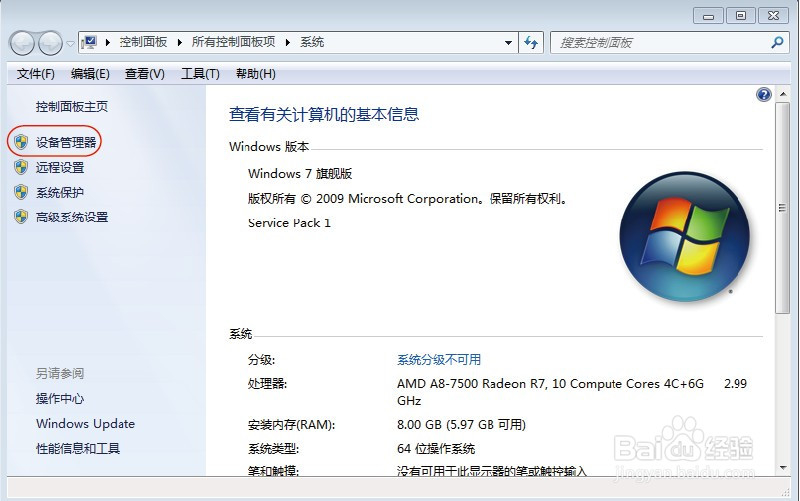The height and width of the screenshot is (501, 800).
Task: Click the computer icon in the address bar
Action: [89, 42]
